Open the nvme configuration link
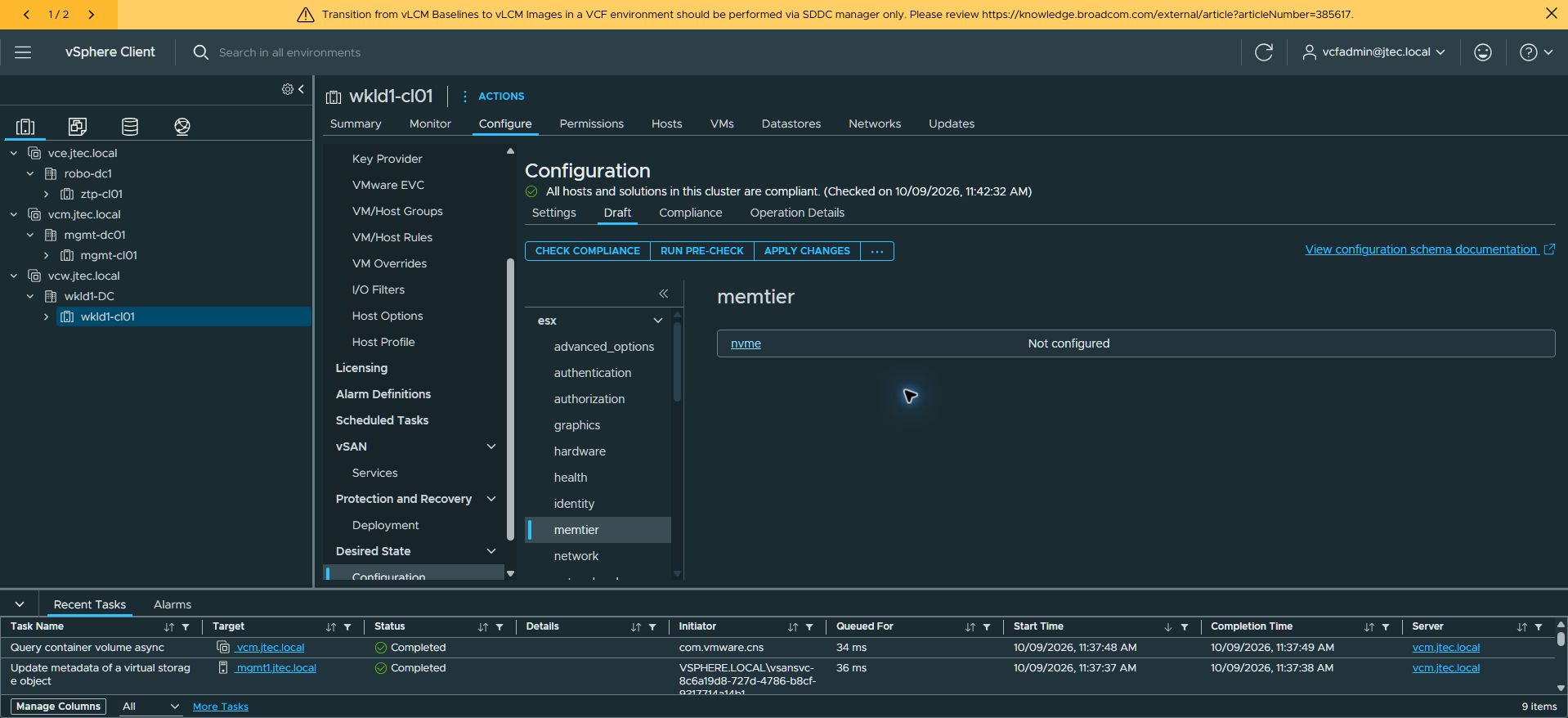 [746, 343]
